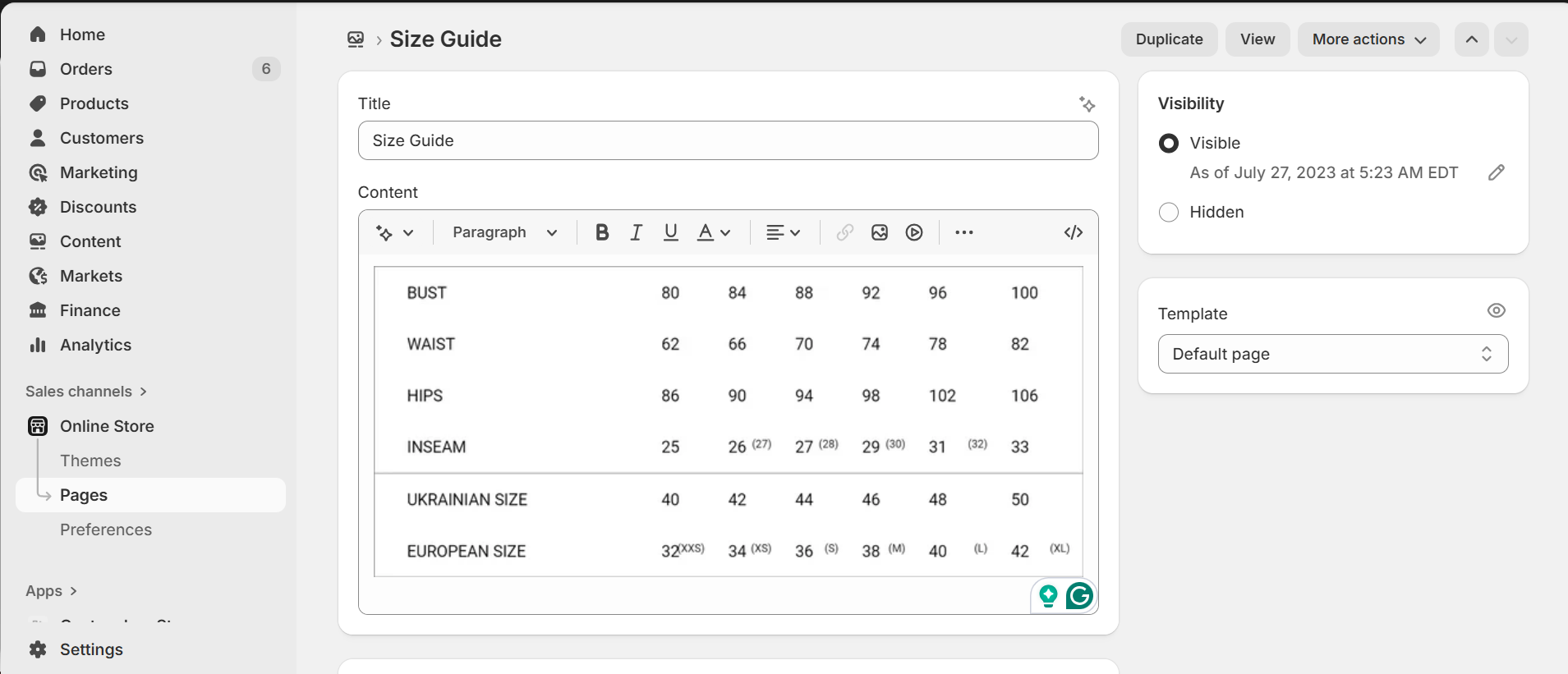Toggle bold formatting in editor
The image size is (1568, 674).
coord(602,232)
